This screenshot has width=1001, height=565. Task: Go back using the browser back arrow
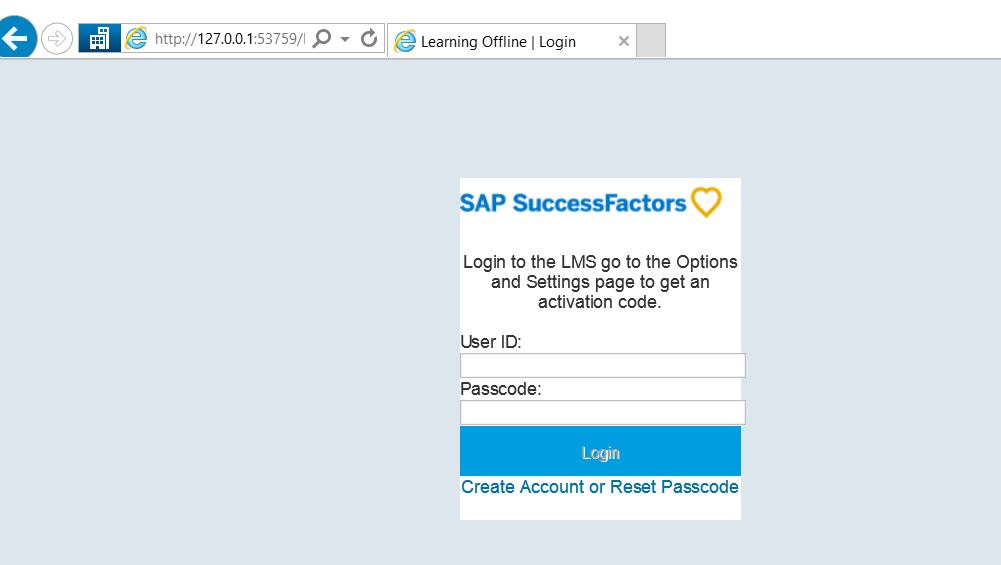(17, 38)
